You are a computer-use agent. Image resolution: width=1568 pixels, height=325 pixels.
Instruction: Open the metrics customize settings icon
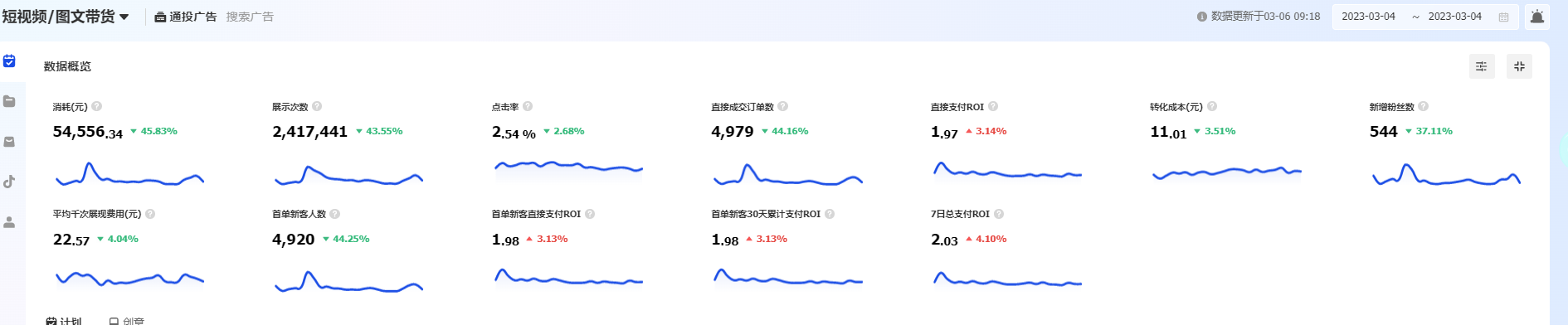point(1482,66)
